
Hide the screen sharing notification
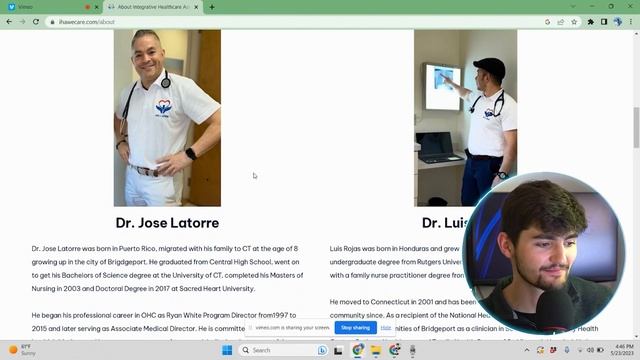coord(386,328)
